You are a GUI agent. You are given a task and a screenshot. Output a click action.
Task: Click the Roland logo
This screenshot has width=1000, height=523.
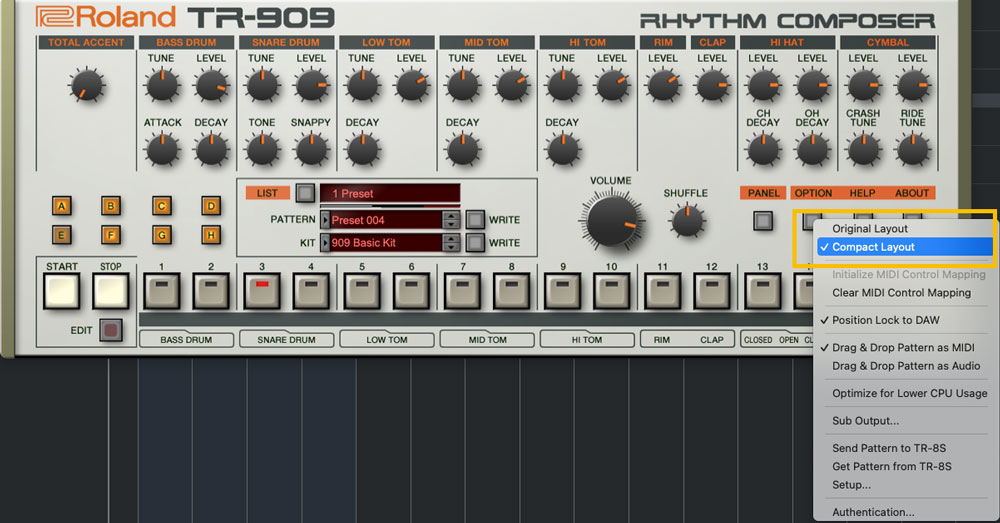106,17
